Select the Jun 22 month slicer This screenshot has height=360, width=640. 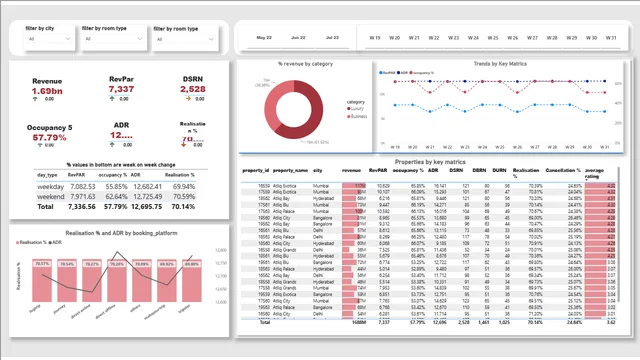point(298,38)
